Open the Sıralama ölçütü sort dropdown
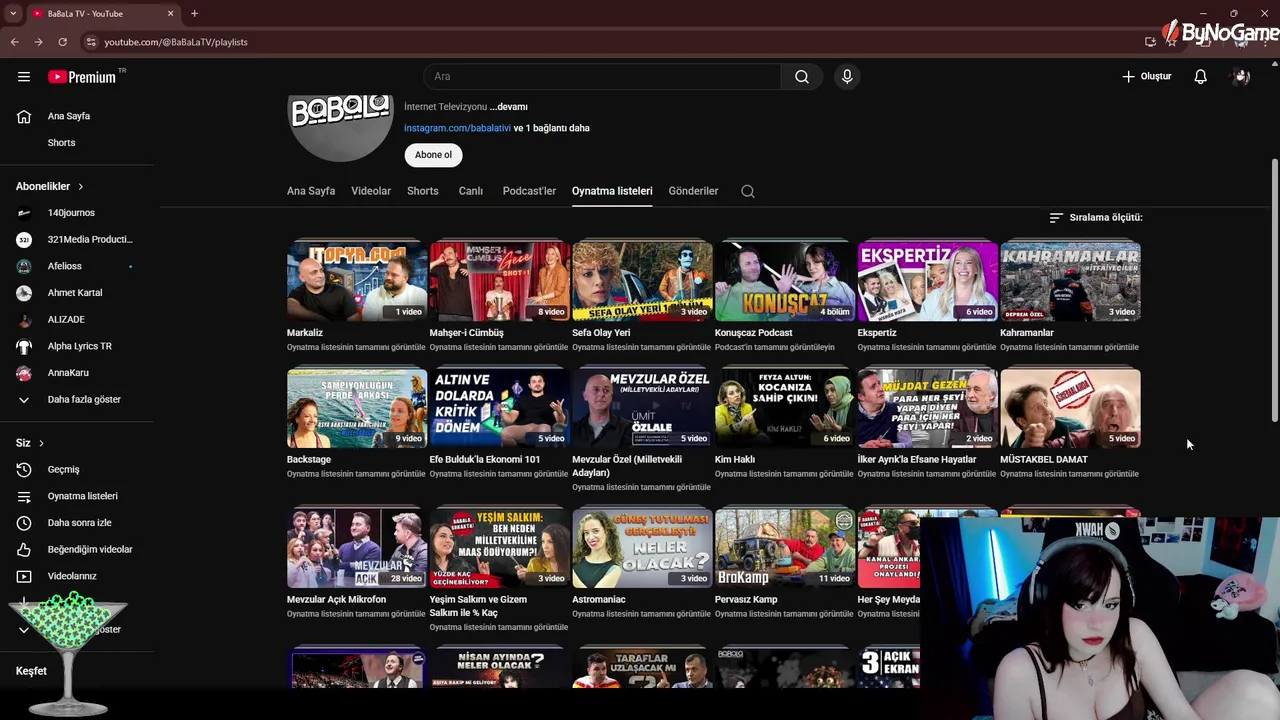This screenshot has height=720, width=1280. click(x=1096, y=217)
